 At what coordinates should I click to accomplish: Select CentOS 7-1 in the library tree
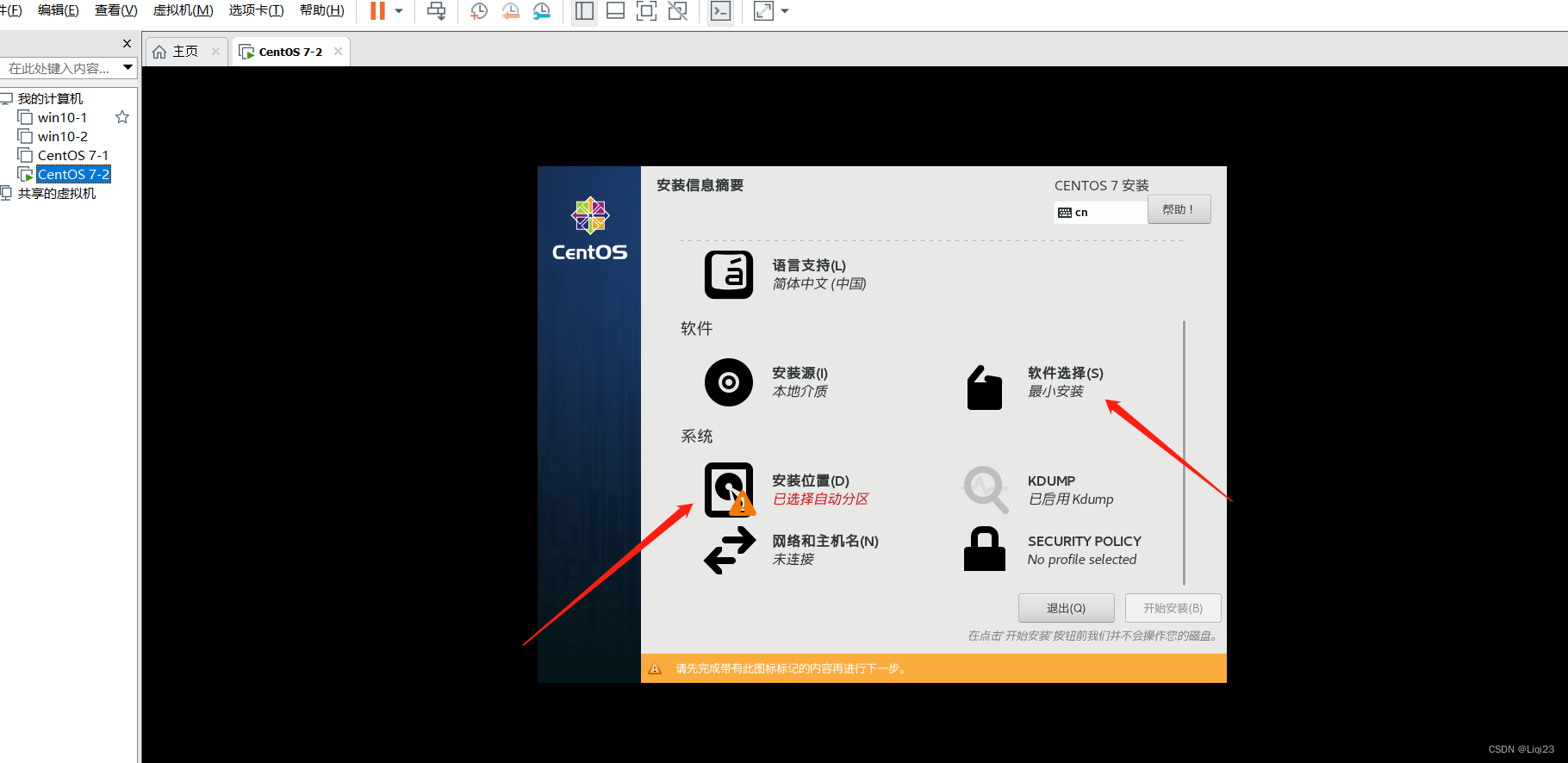point(72,155)
